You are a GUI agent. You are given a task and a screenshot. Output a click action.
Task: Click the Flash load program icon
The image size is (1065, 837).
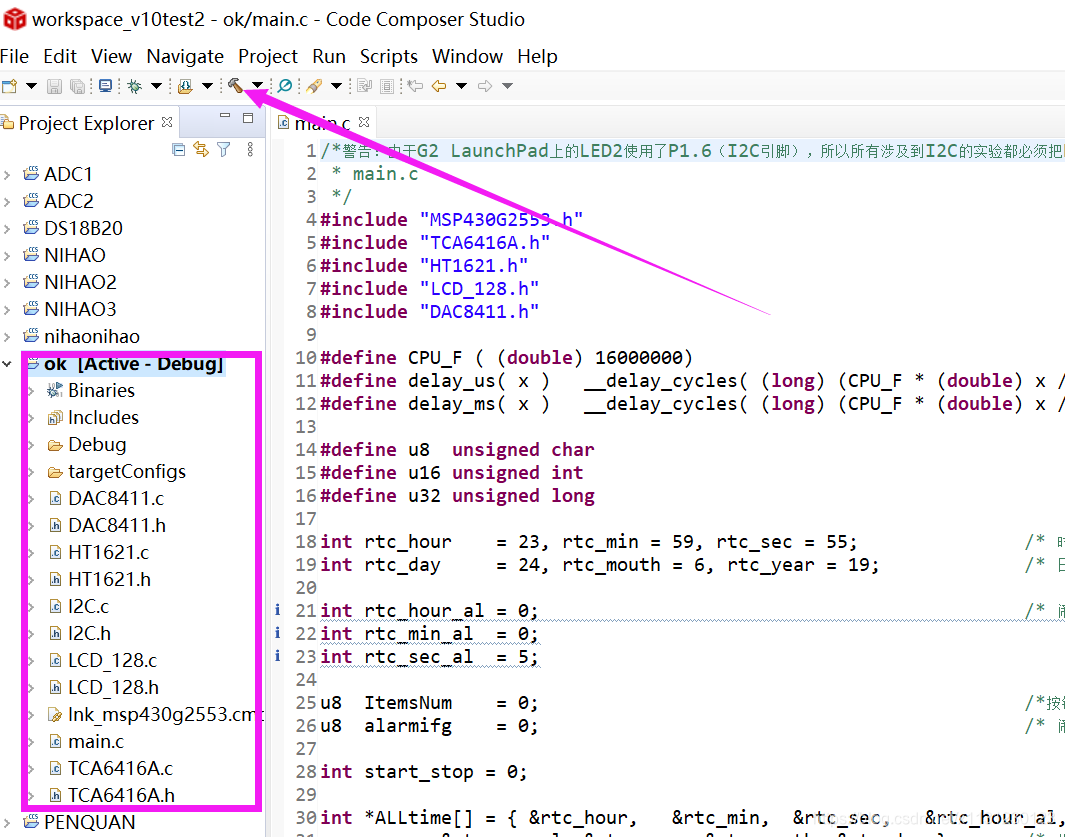[x=185, y=86]
